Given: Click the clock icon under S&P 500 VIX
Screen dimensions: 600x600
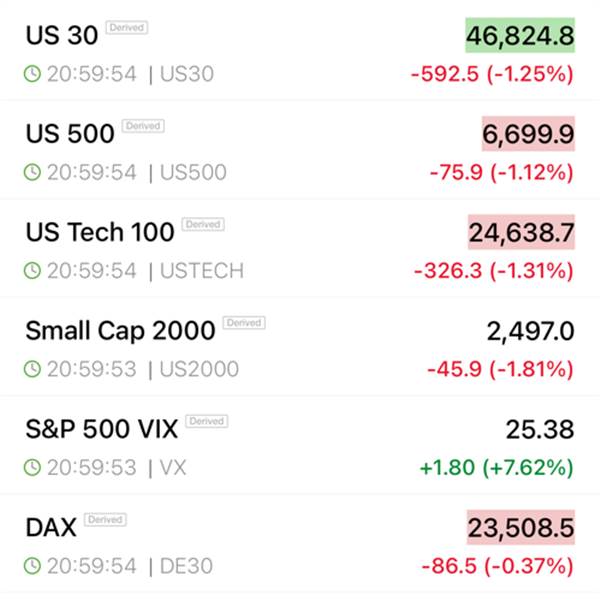Looking at the screenshot, I should pyautogui.click(x=32, y=467).
